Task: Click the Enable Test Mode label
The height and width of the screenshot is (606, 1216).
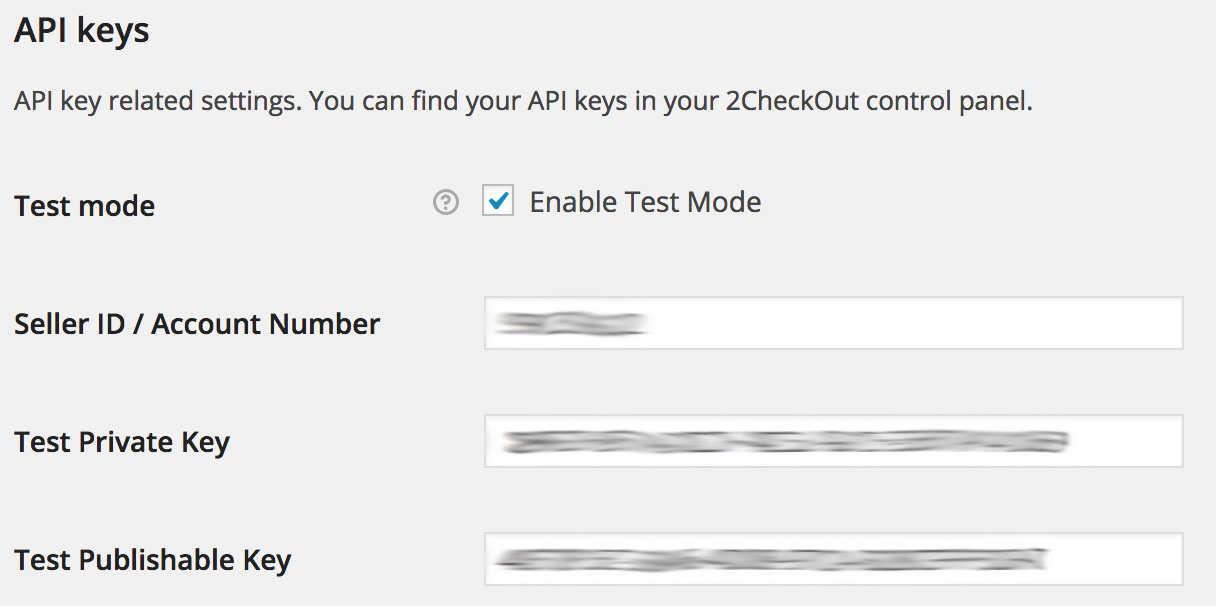Action: (x=645, y=201)
